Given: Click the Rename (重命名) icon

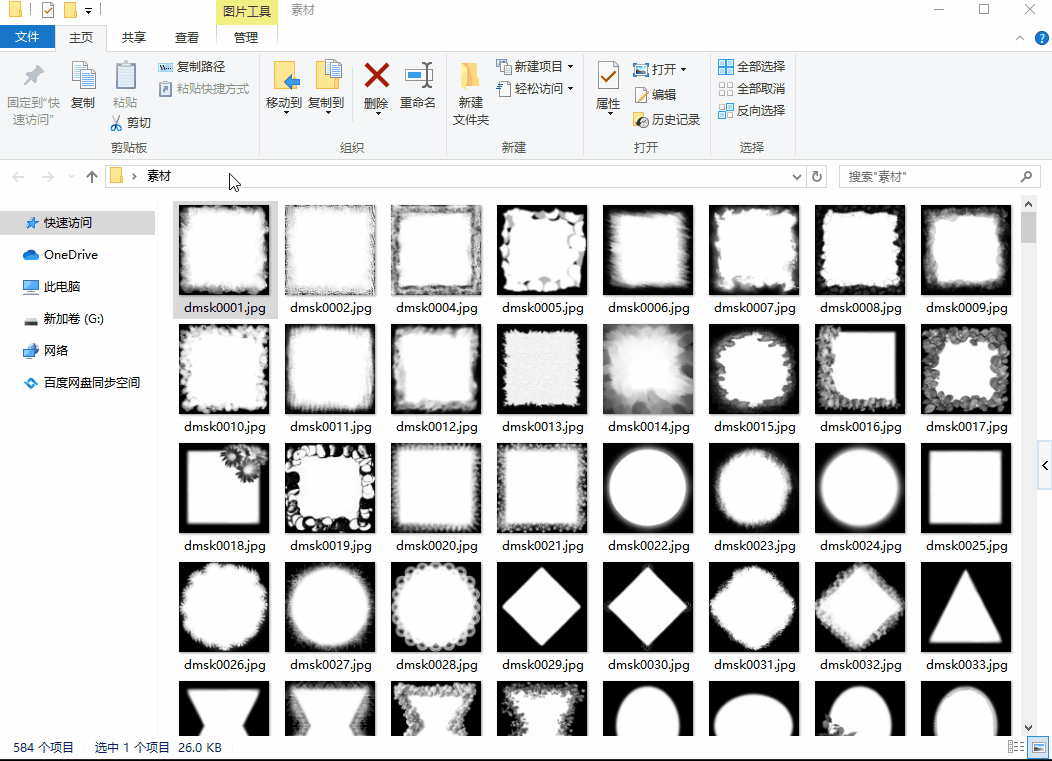Looking at the screenshot, I should tap(418, 77).
